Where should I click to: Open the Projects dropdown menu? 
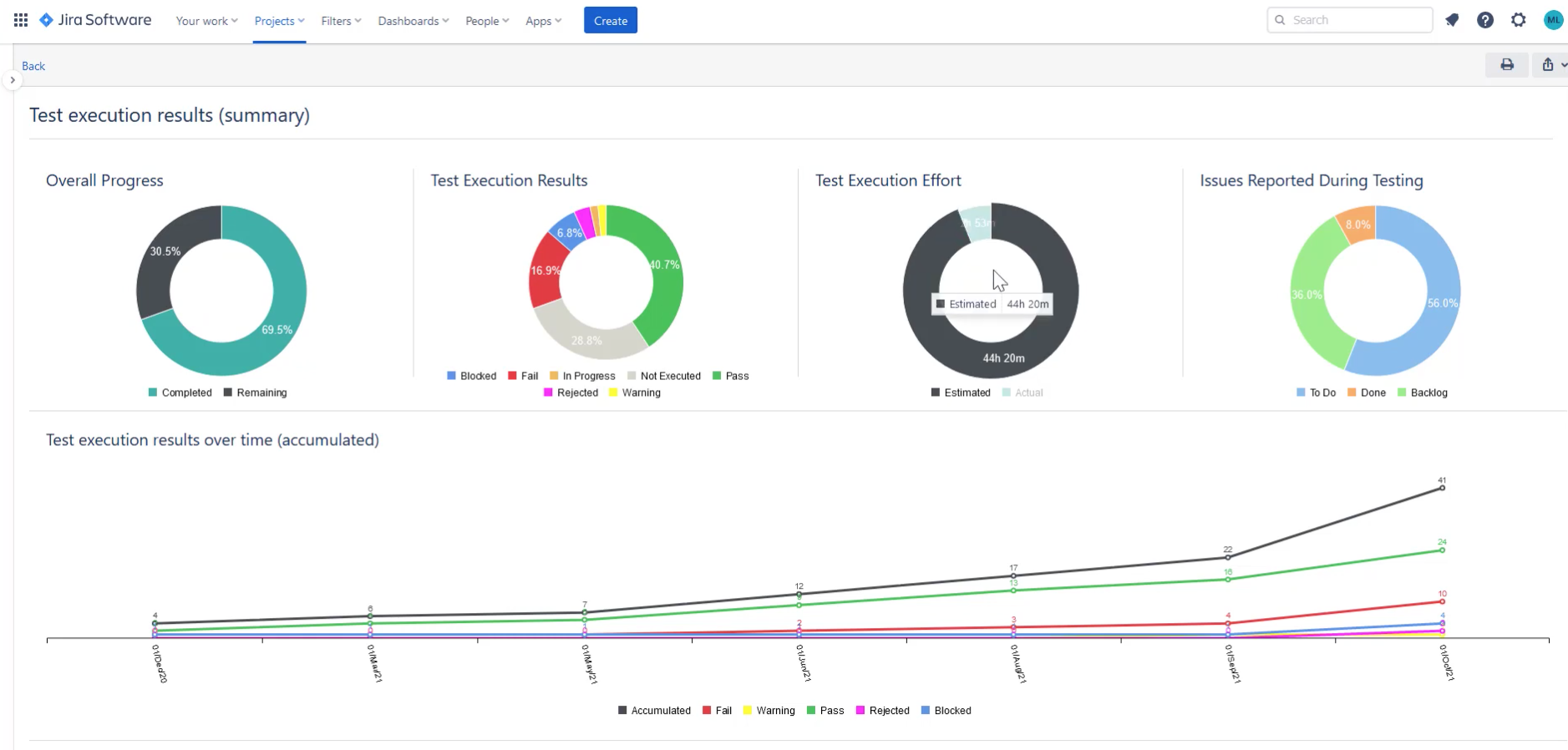(x=279, y=21)
